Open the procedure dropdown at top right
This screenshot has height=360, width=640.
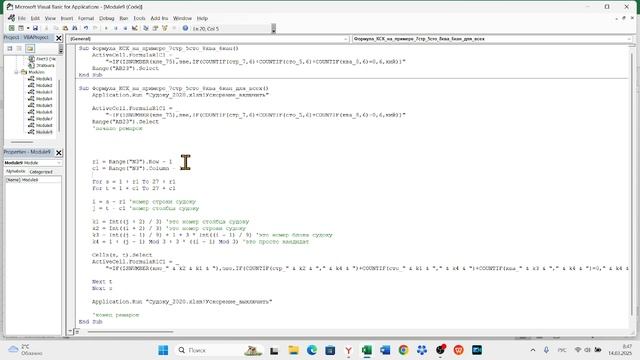[492, 39]
